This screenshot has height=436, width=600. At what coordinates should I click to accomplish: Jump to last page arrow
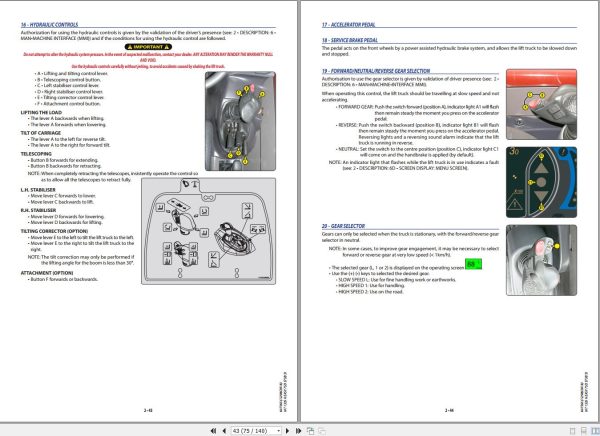coord(298,431)
